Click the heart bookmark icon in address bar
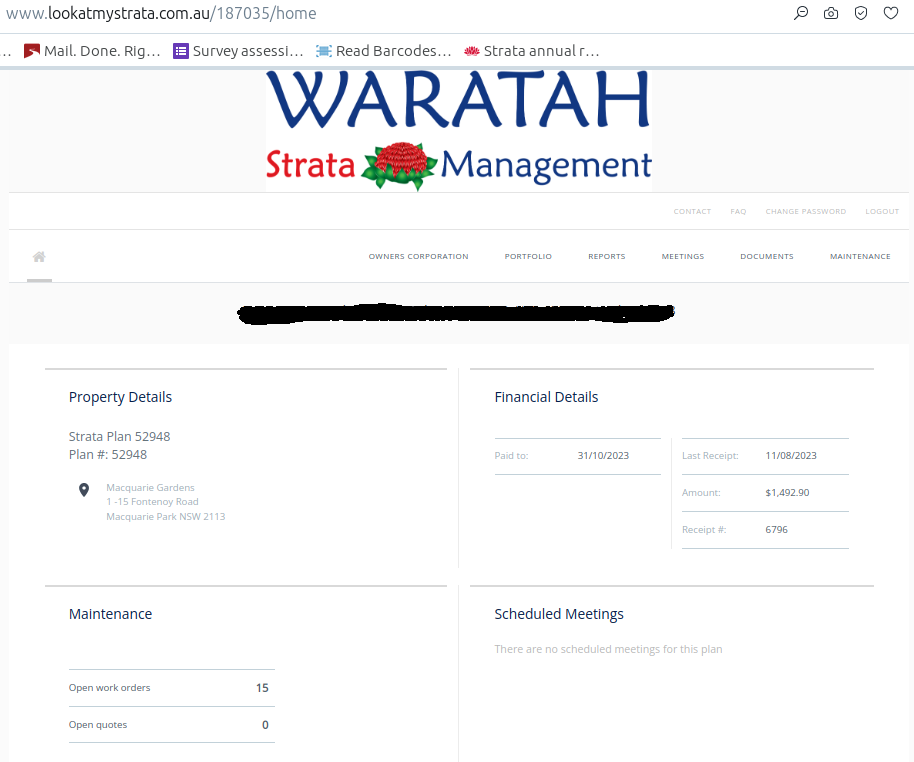This screenshot has height=762, width=914. tap(891, 13)
